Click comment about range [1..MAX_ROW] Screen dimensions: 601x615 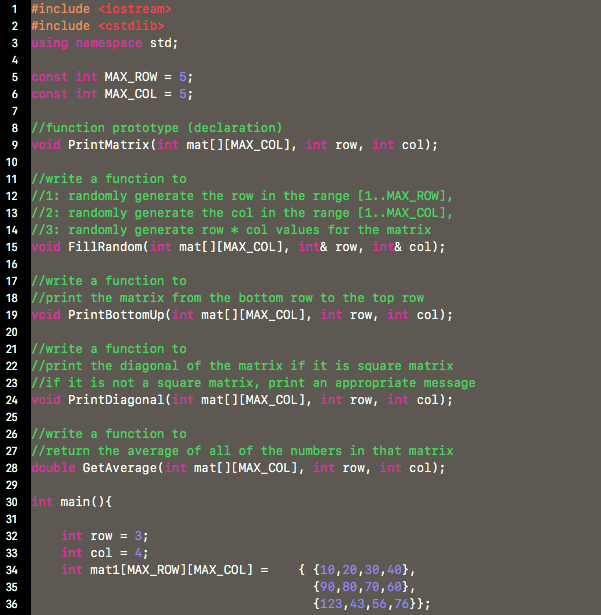(242, 196)
